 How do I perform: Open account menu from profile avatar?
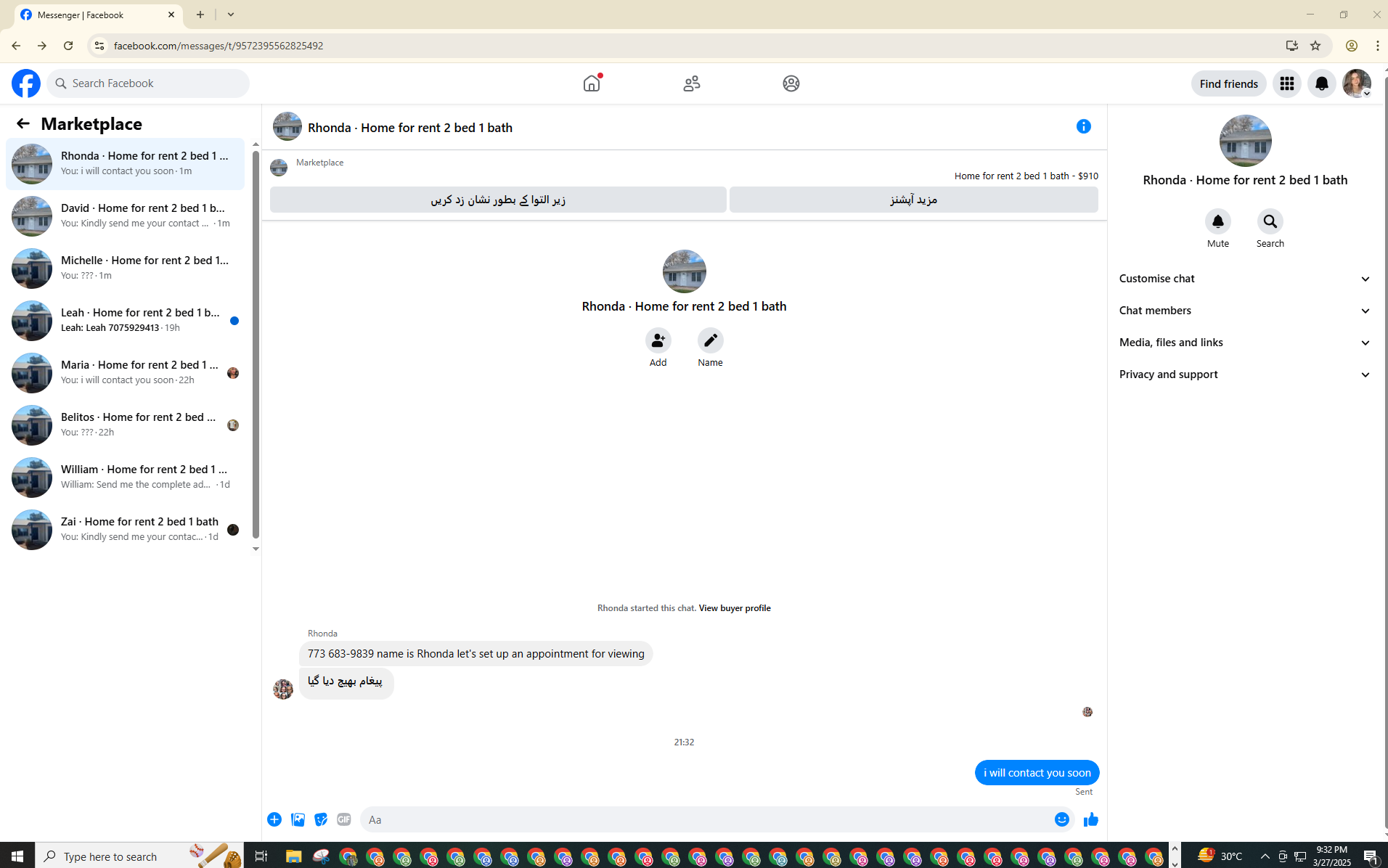(x=1357, y=83)
